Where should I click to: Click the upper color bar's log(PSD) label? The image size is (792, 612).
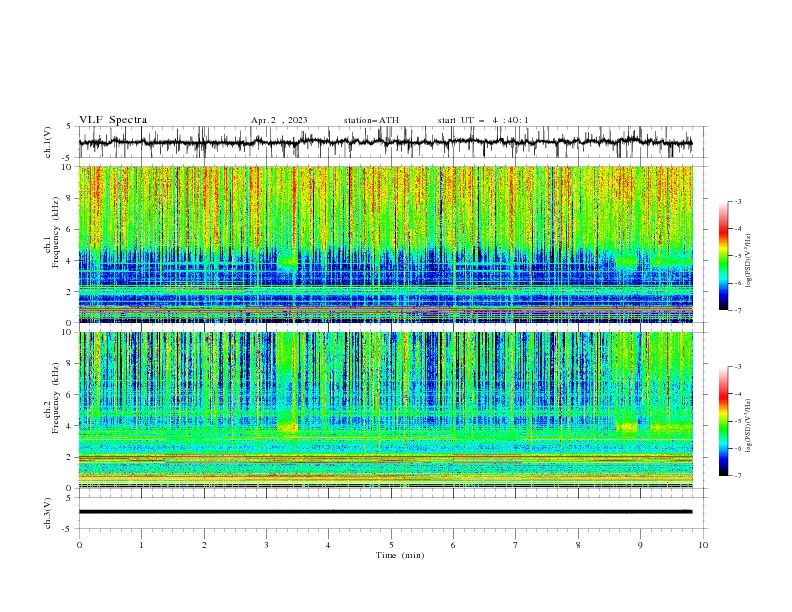coord(748,261)
